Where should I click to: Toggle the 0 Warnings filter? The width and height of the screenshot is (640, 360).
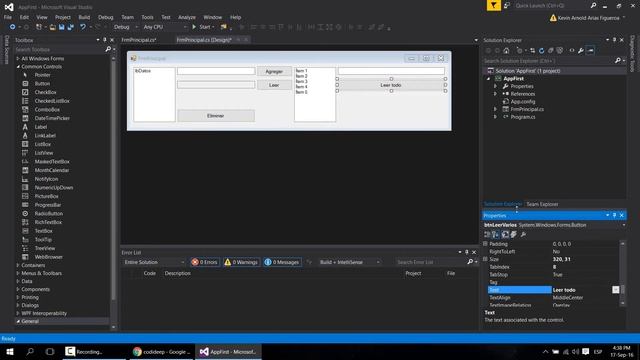241,262
